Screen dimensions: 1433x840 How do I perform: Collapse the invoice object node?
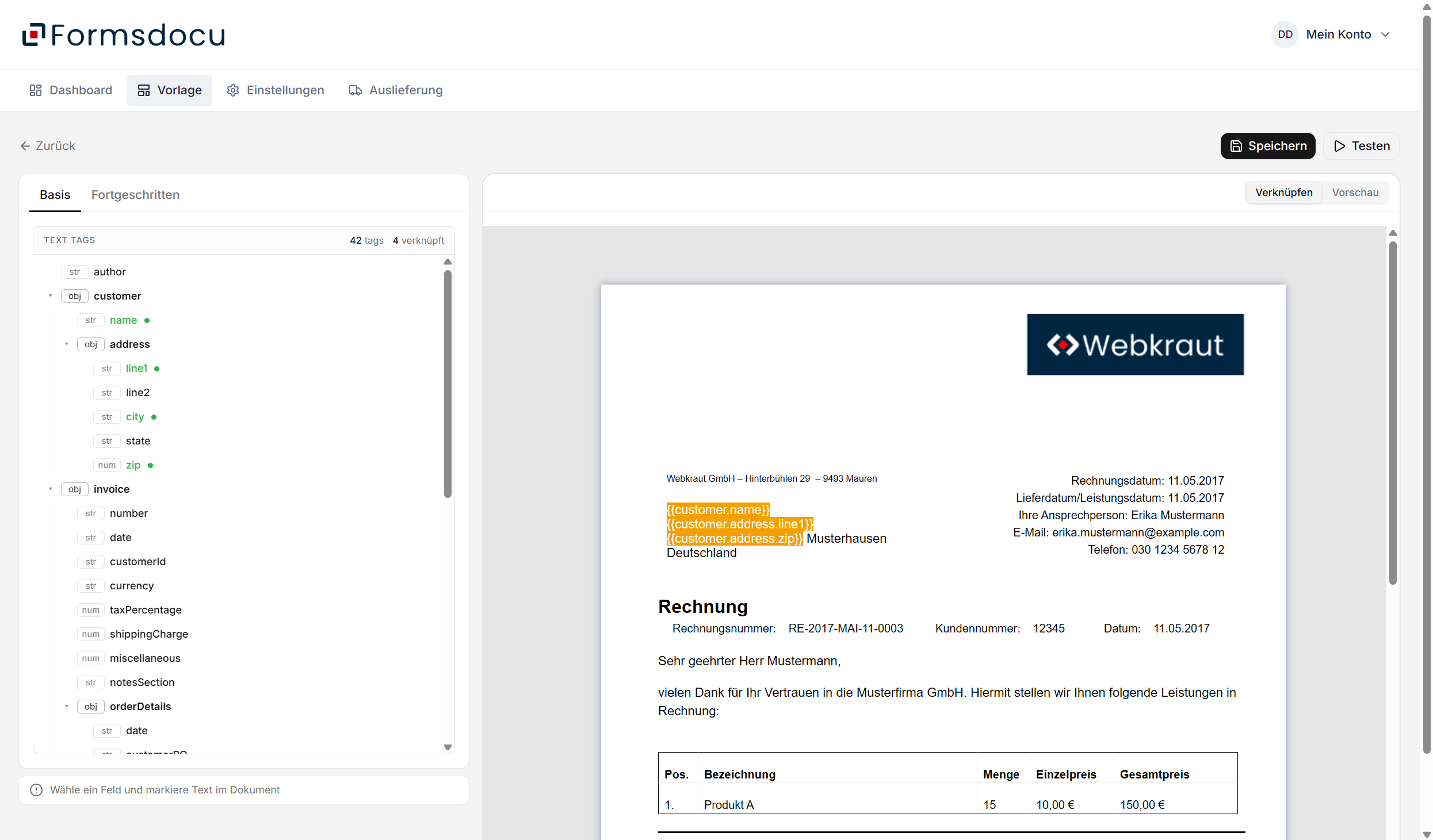(51, 489)
